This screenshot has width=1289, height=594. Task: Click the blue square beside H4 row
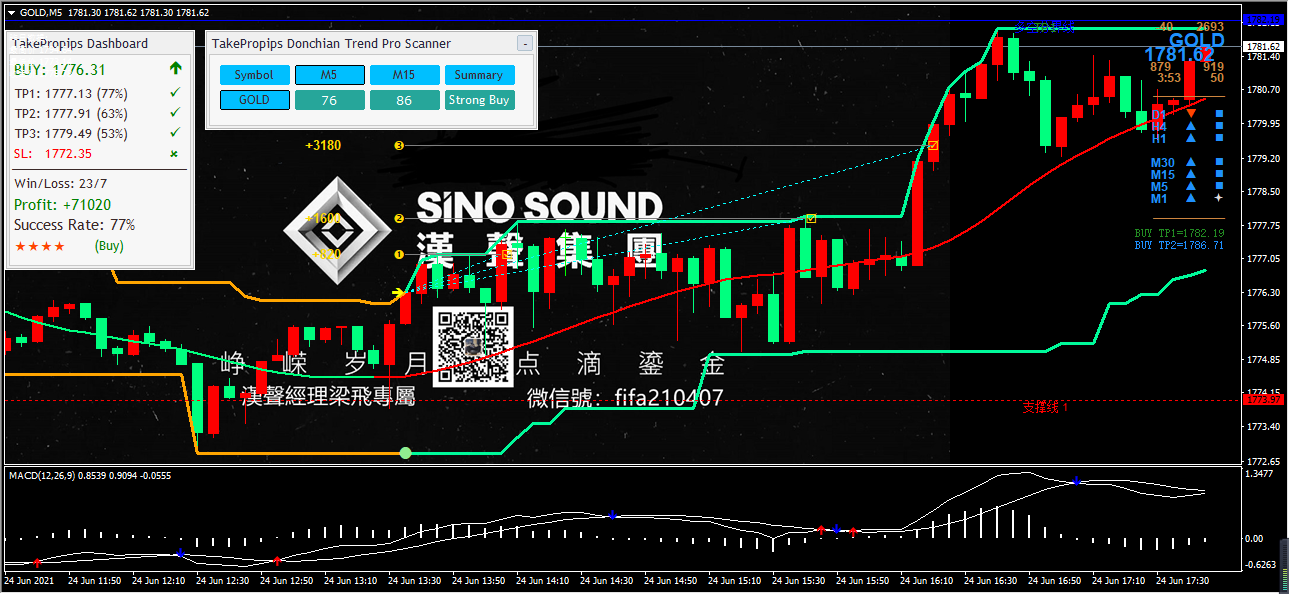(1219, 127)
